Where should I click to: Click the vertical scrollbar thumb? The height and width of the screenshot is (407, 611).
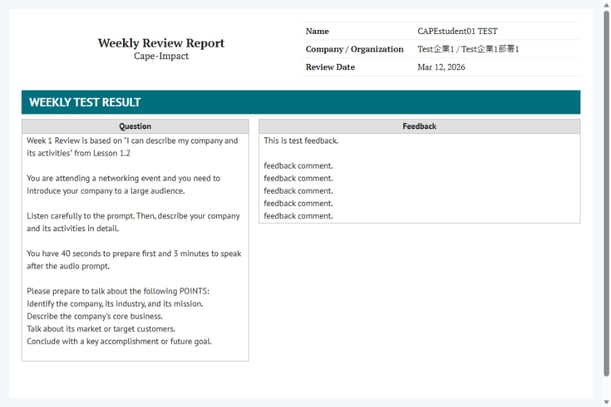tap(605, 190)
